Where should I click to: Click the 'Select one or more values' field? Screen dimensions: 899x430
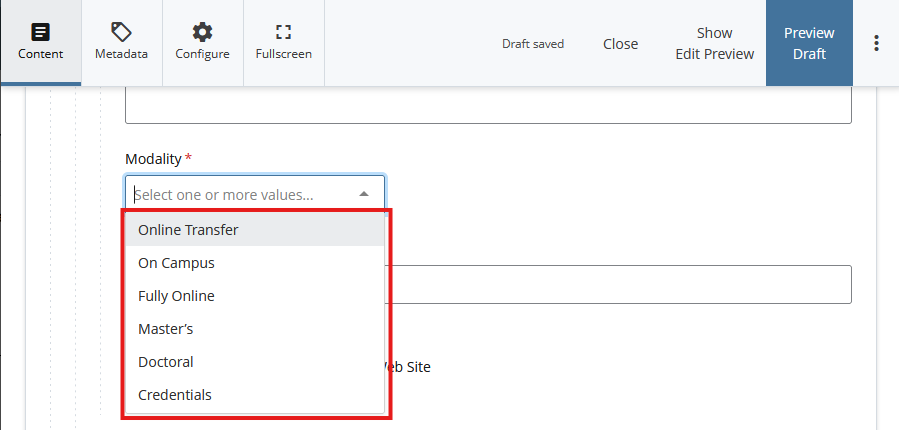[240, 194]
